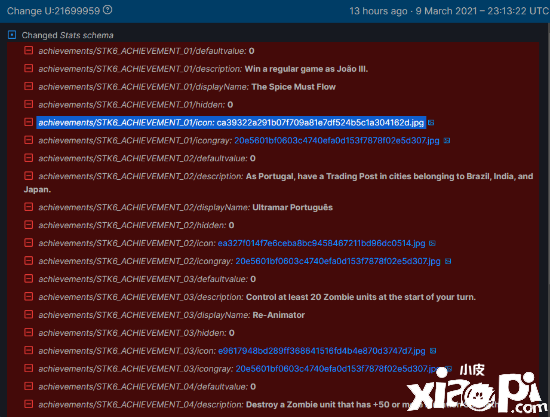The width and height of the screenshot is (550, 417).
Task: Open e9617948bd289ff jpg icon link
Action: (x=322, y=351)
